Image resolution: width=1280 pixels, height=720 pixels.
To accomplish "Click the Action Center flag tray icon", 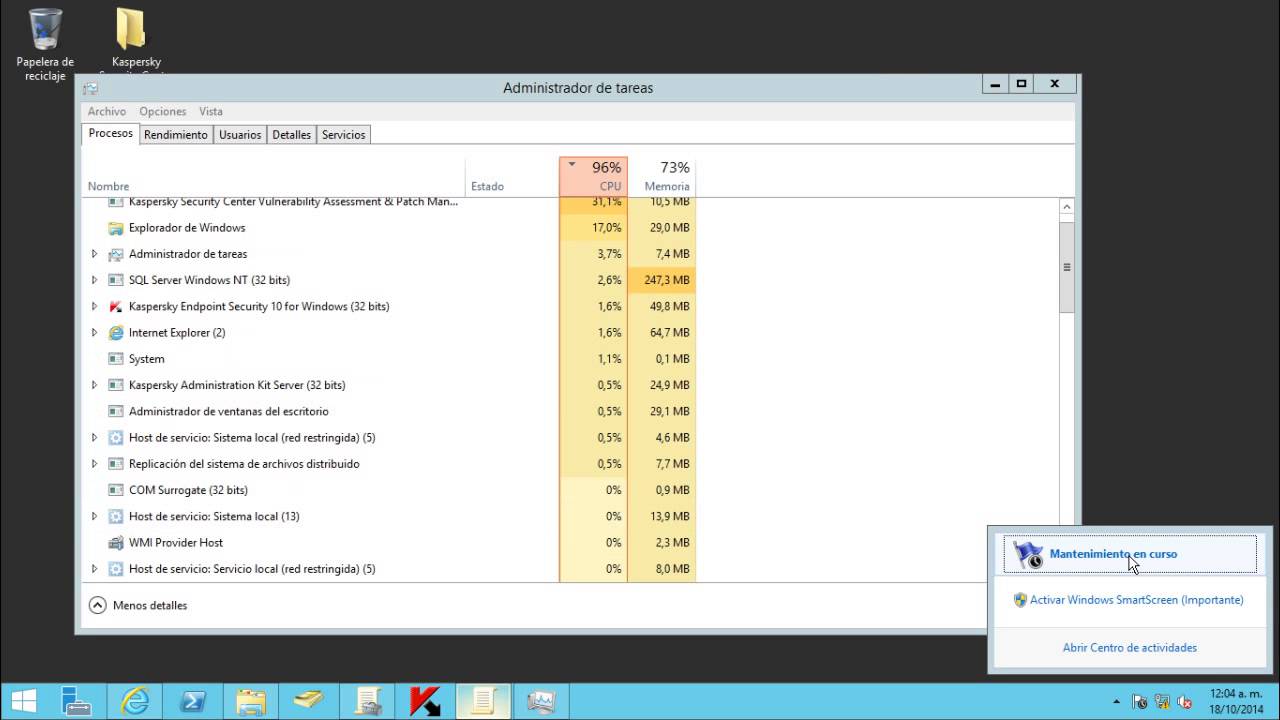I will pyautogui.click(x=1139, y=702).
